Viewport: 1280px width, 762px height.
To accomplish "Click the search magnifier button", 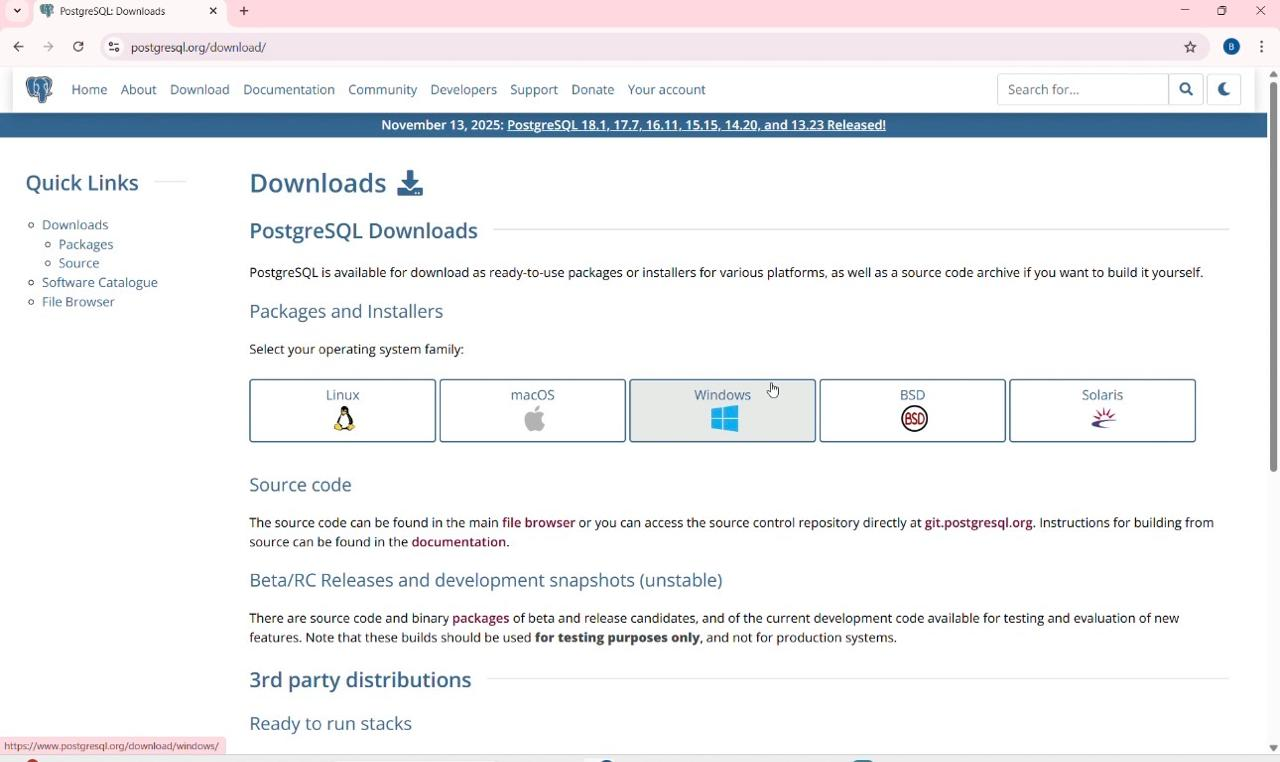I will coord(1185,89).
